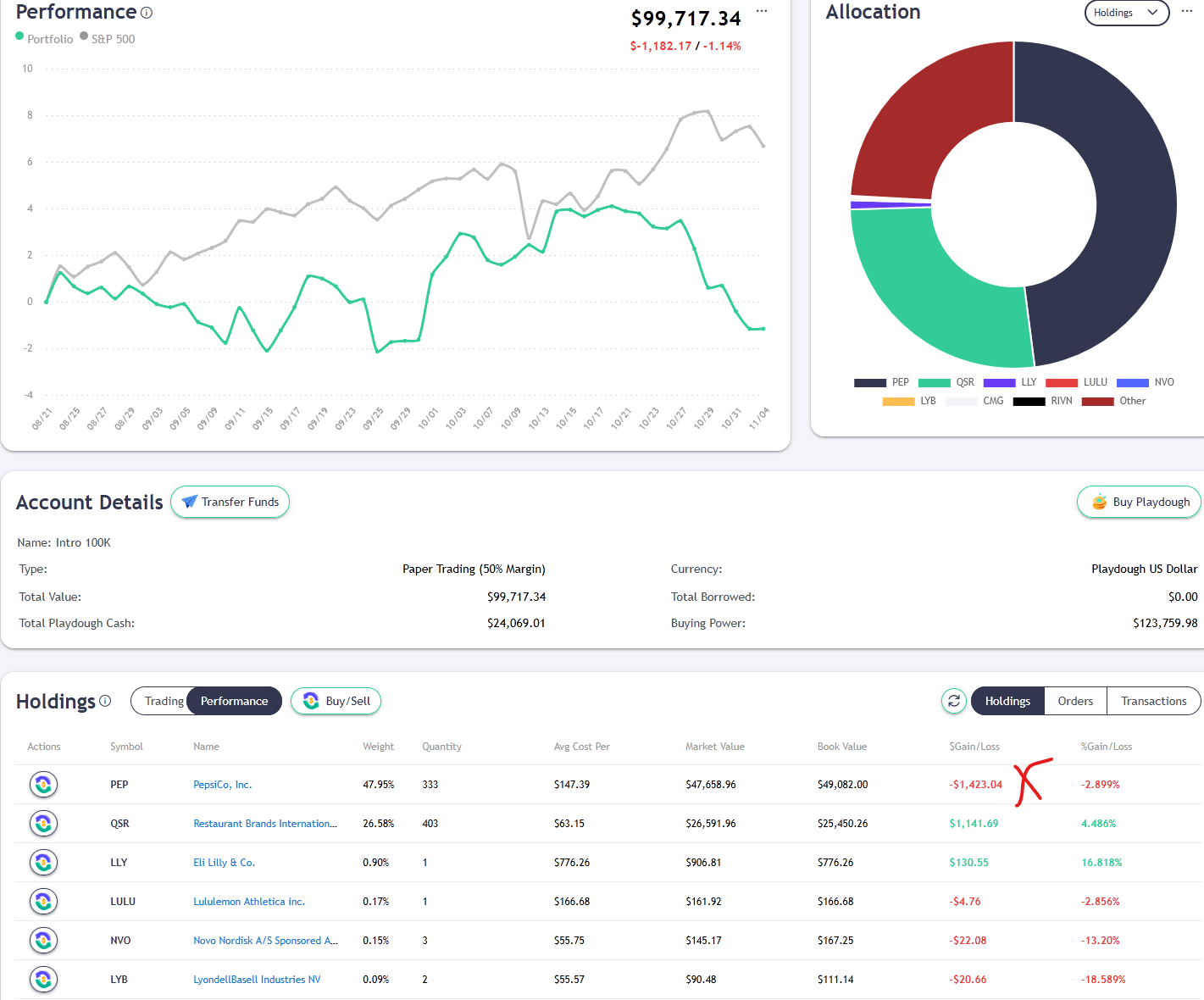Toggle LLY in the allocation legend

coord(1010,382)
